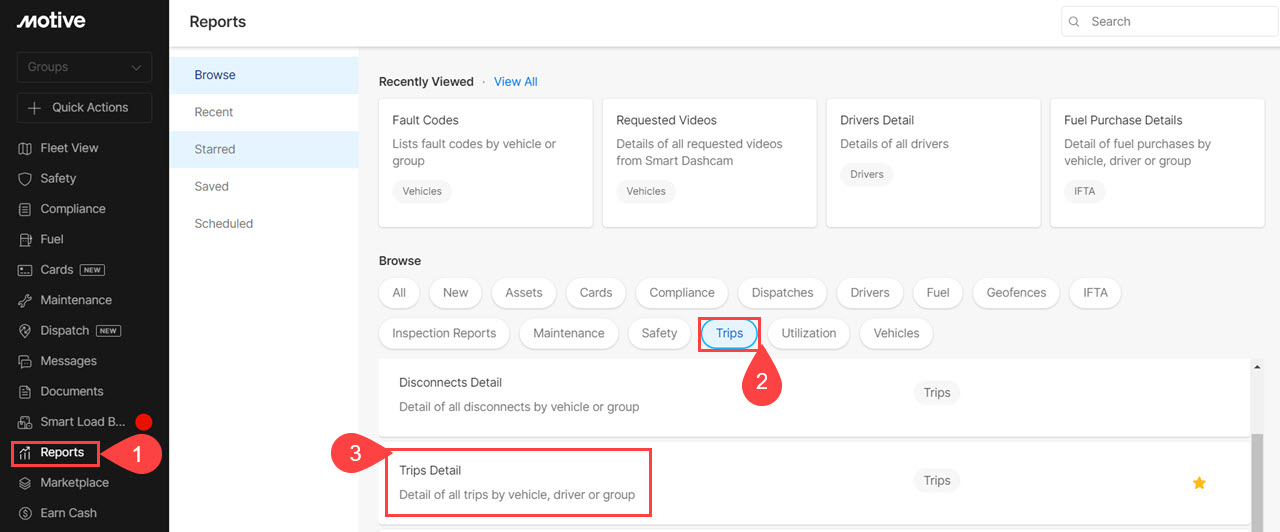Viewport: 1280px width, 532px height.
Task: Click the Messages icon in sidebar
Action: click(x=26, y=361)
